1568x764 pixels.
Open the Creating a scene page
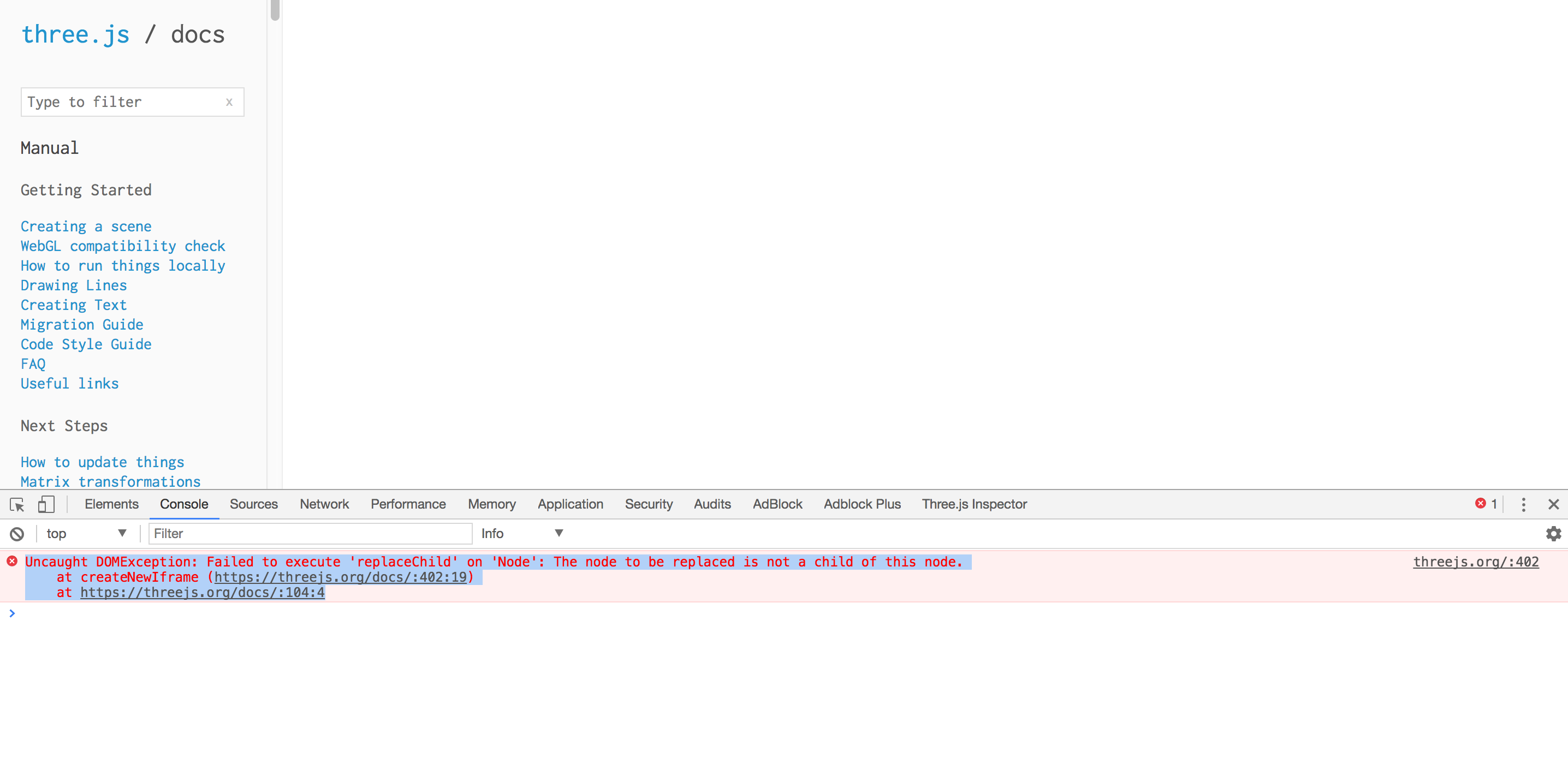coord(86,226)
